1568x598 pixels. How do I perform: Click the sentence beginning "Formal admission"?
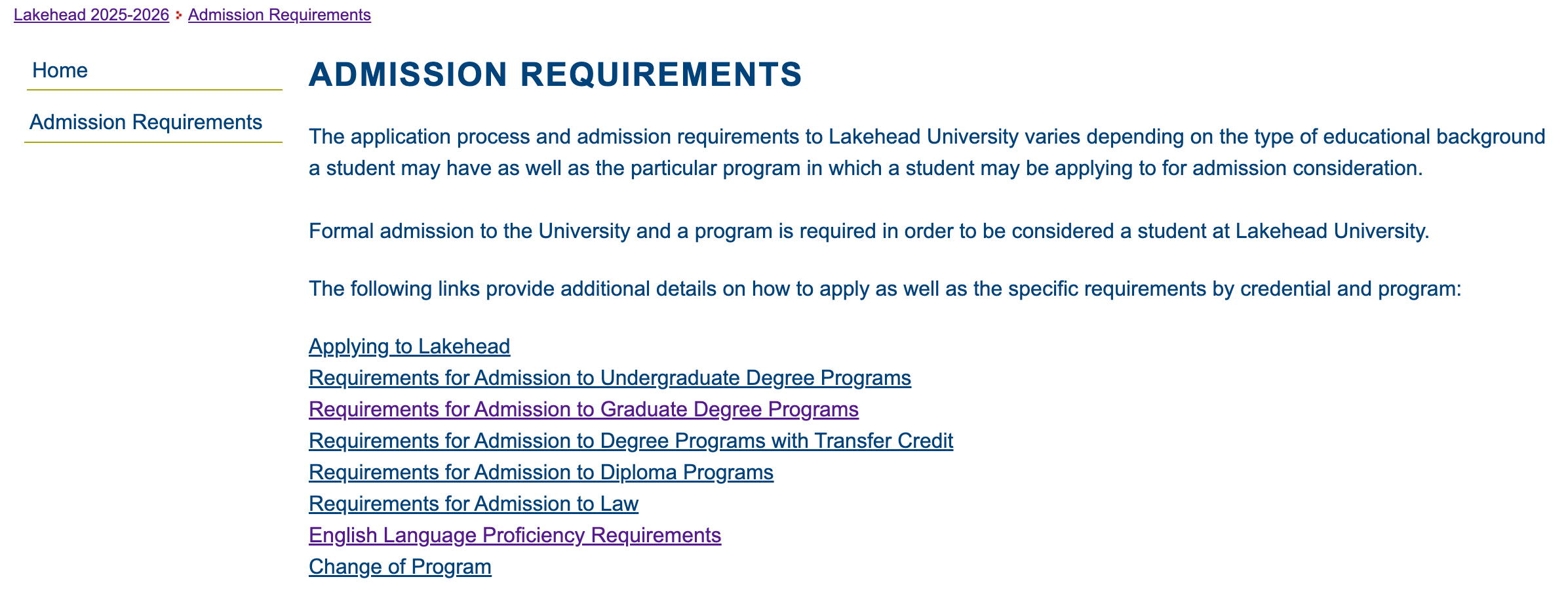point(869,231)
